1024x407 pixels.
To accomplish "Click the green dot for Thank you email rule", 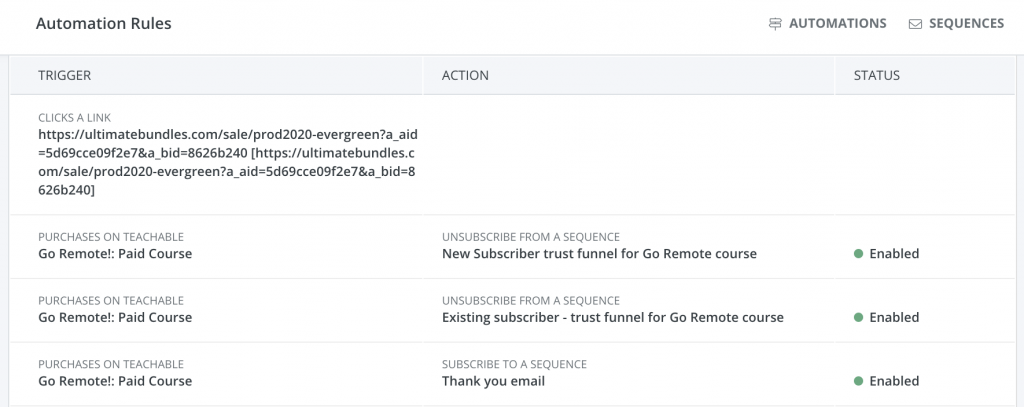I will [858, 381].
